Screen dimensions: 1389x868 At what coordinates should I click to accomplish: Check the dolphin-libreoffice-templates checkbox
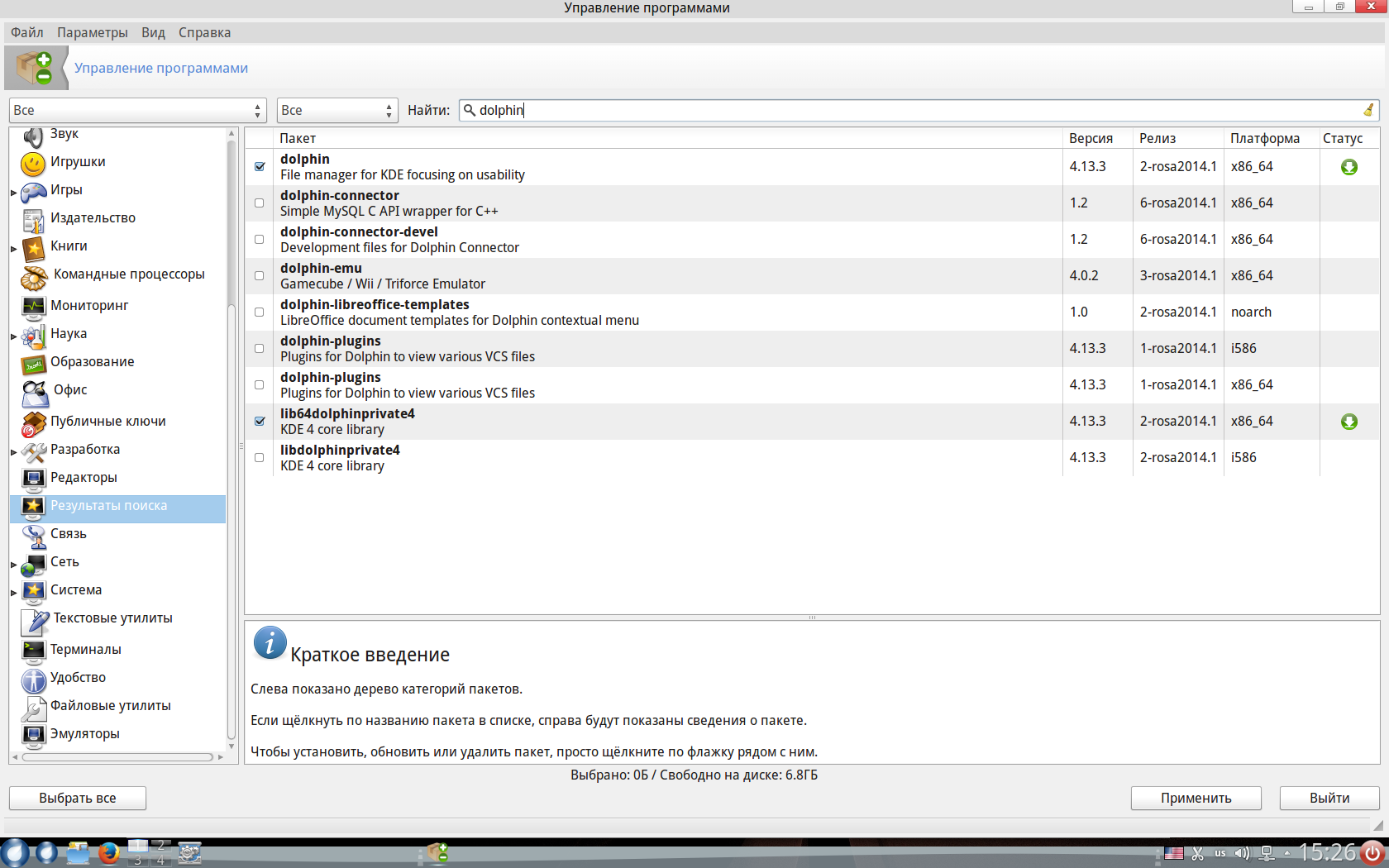coord(260,312)
